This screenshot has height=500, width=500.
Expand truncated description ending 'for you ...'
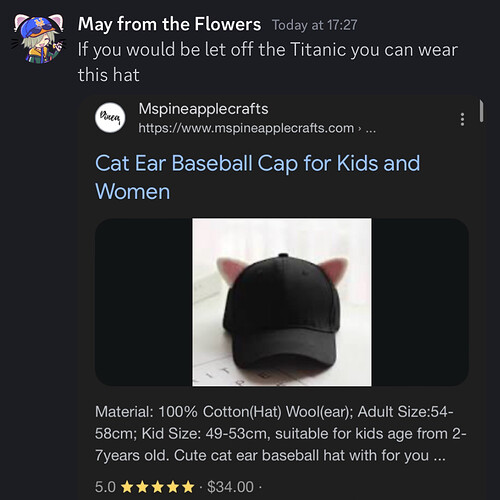tap(439, 456)
